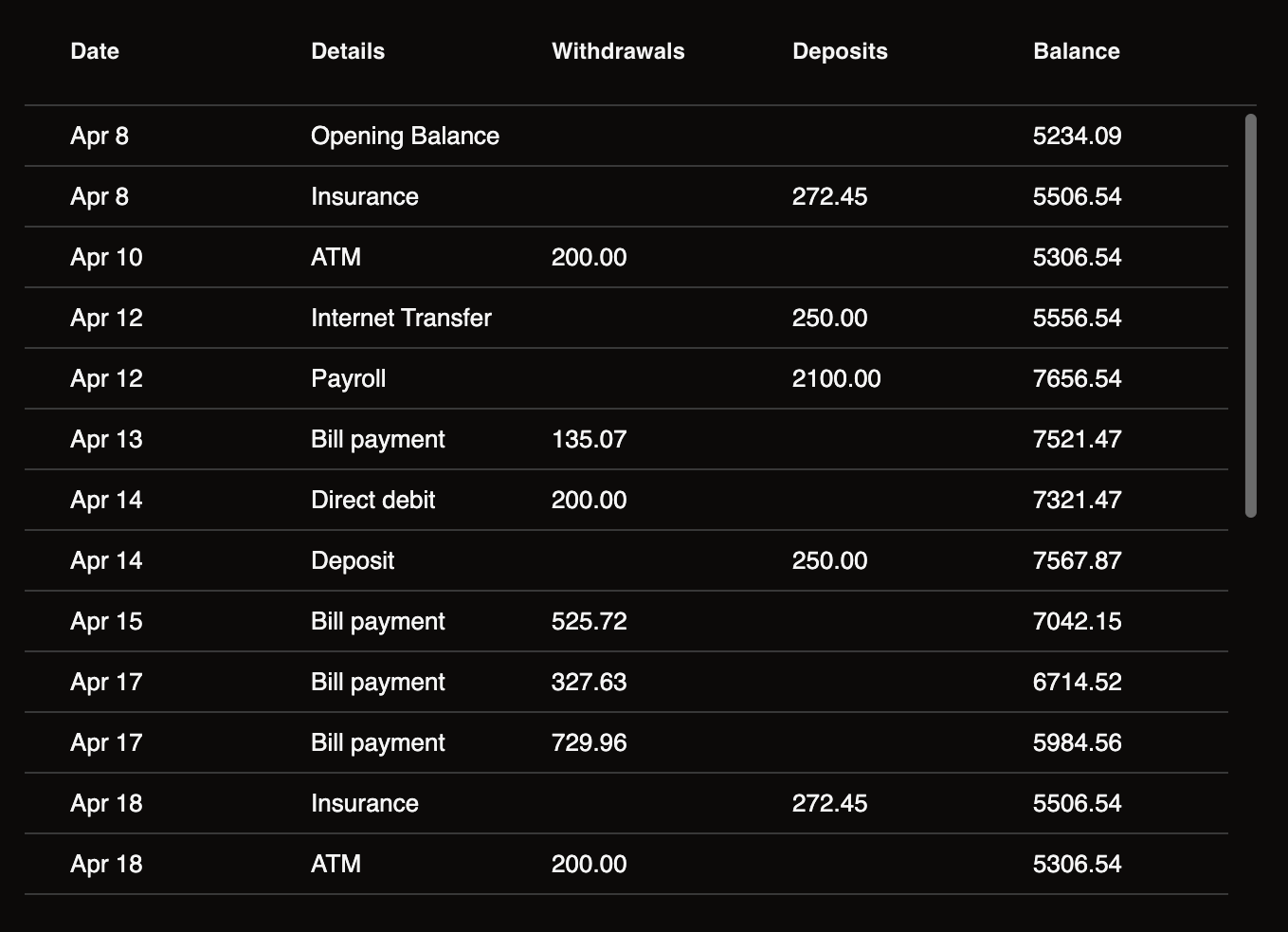Click the Deposits column header

tap(840, 51)
